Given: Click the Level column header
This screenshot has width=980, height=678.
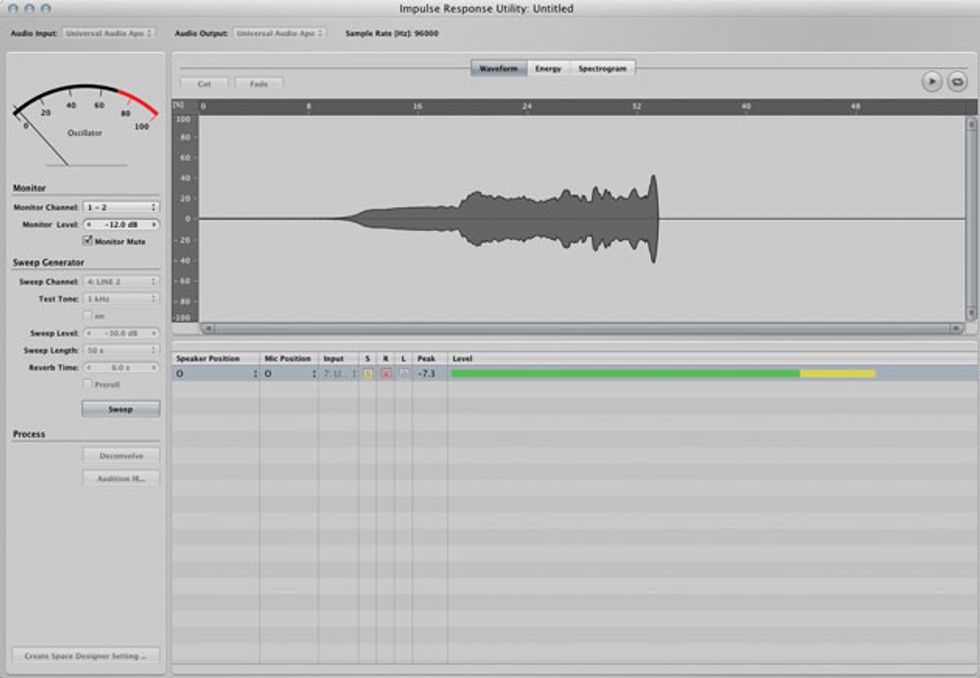Looking at the screenshot, I should [712, 359].
